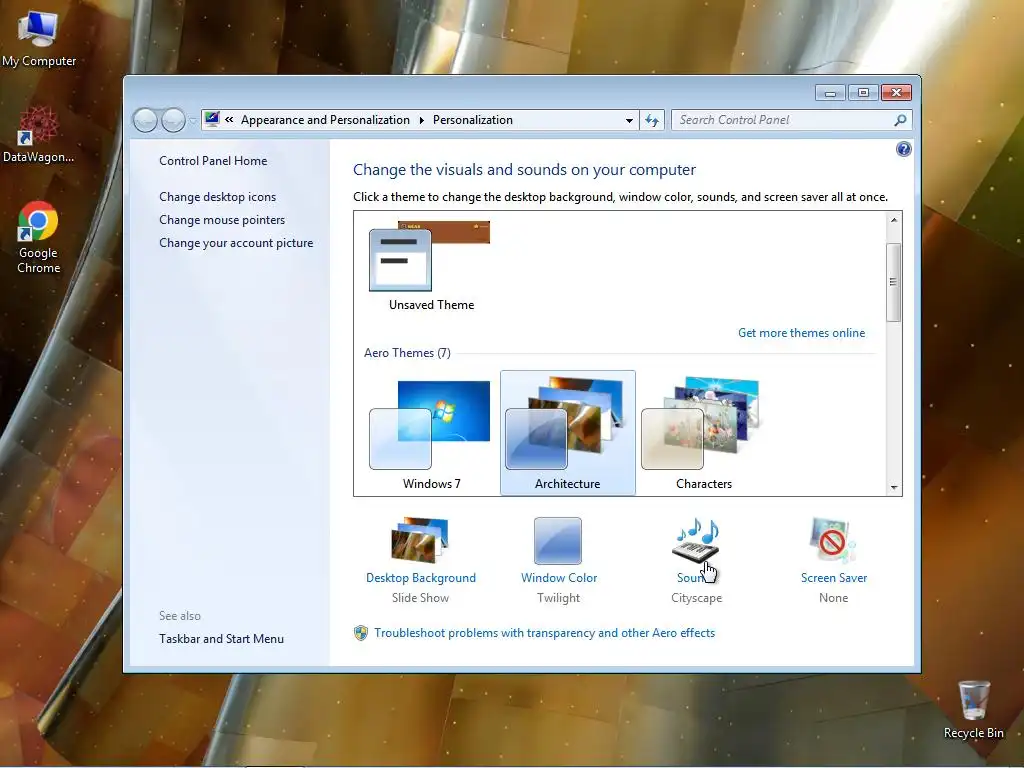Click the Desktop Background text link
Screen dimensions: 1024x768
tap(421, 578)
